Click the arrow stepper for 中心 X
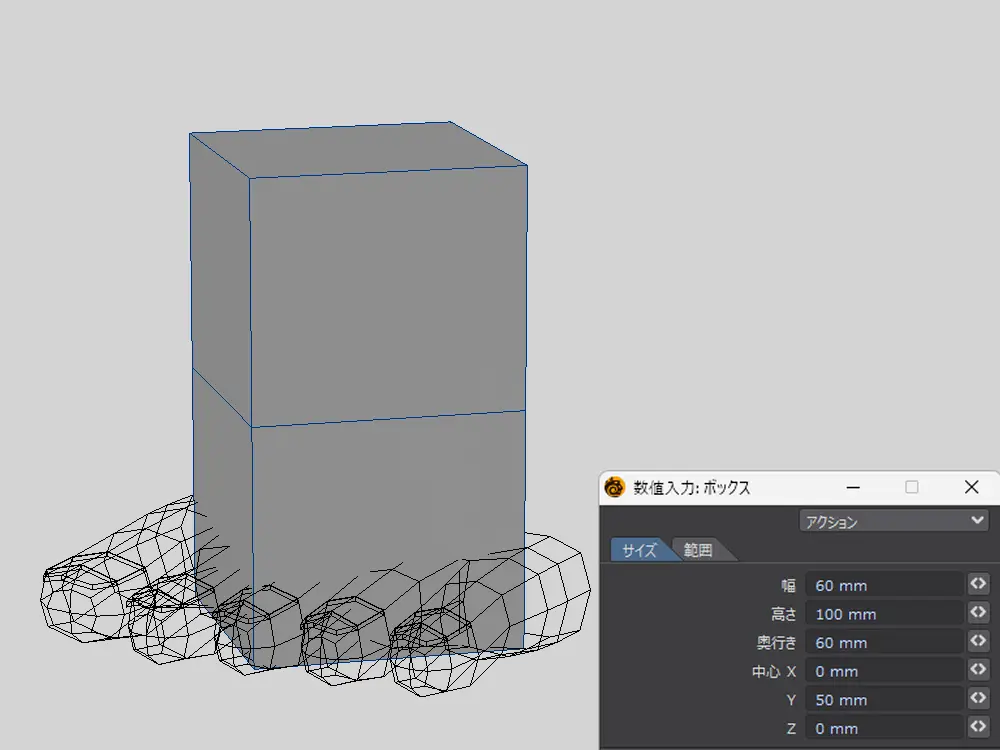This screenshot has width=1000, height=750. 978,670
